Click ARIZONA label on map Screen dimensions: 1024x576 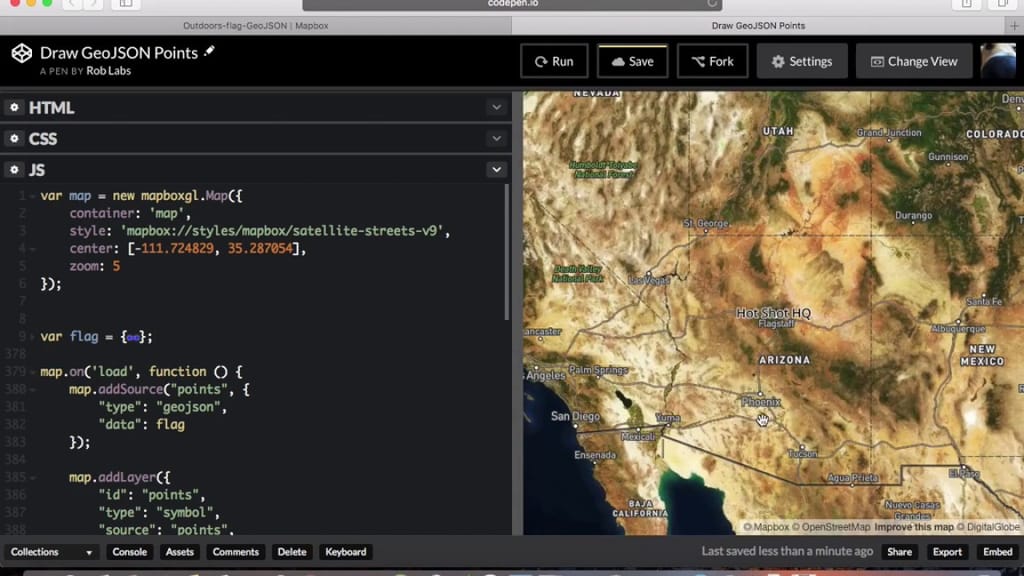pos(784,360)
